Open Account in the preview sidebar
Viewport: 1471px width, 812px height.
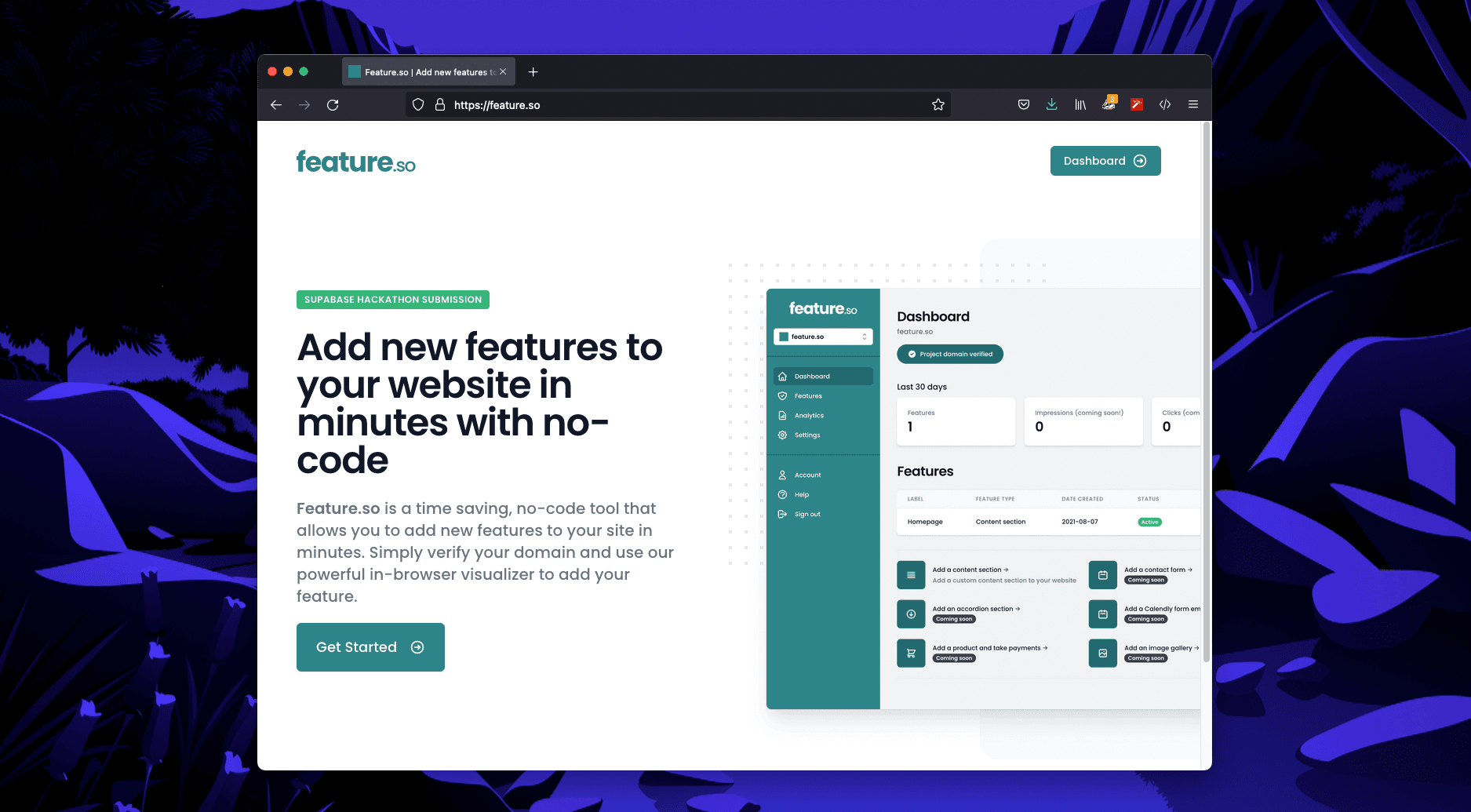(x=807, y=475)
